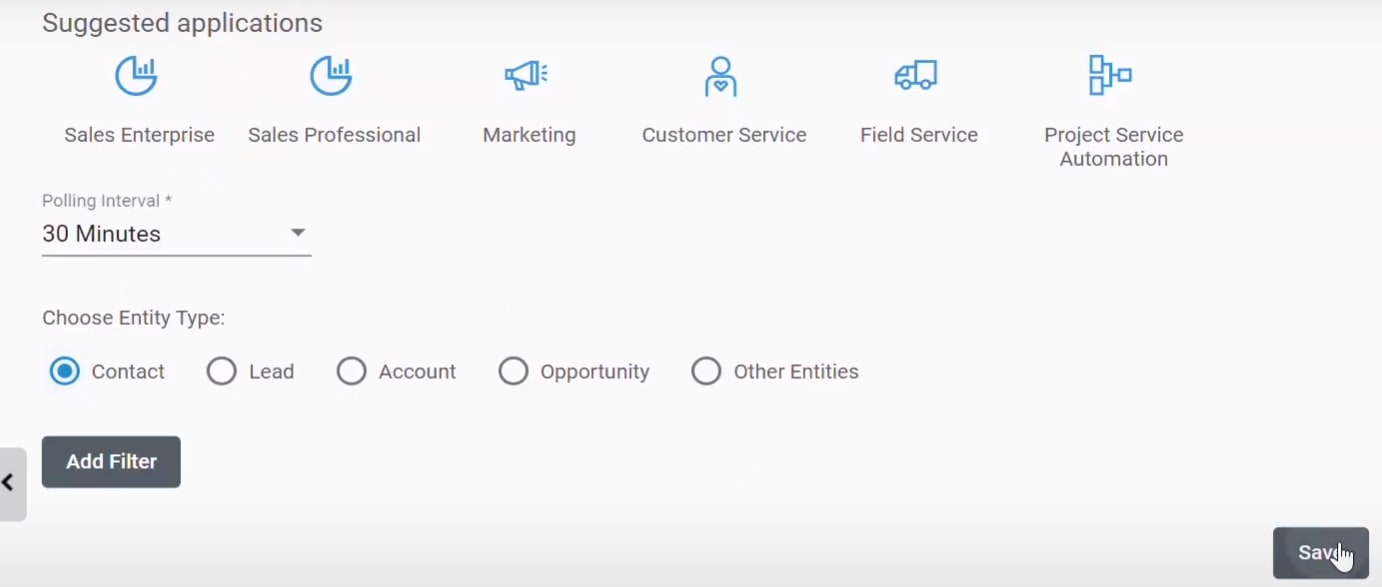Select the Lead entity radio button

(x=221, y=372)
